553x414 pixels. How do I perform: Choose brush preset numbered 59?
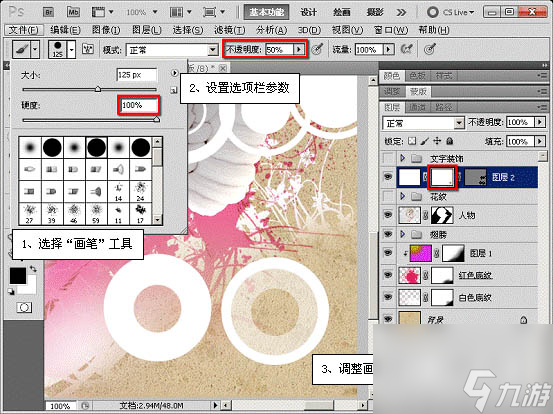[x=96, y=214]
